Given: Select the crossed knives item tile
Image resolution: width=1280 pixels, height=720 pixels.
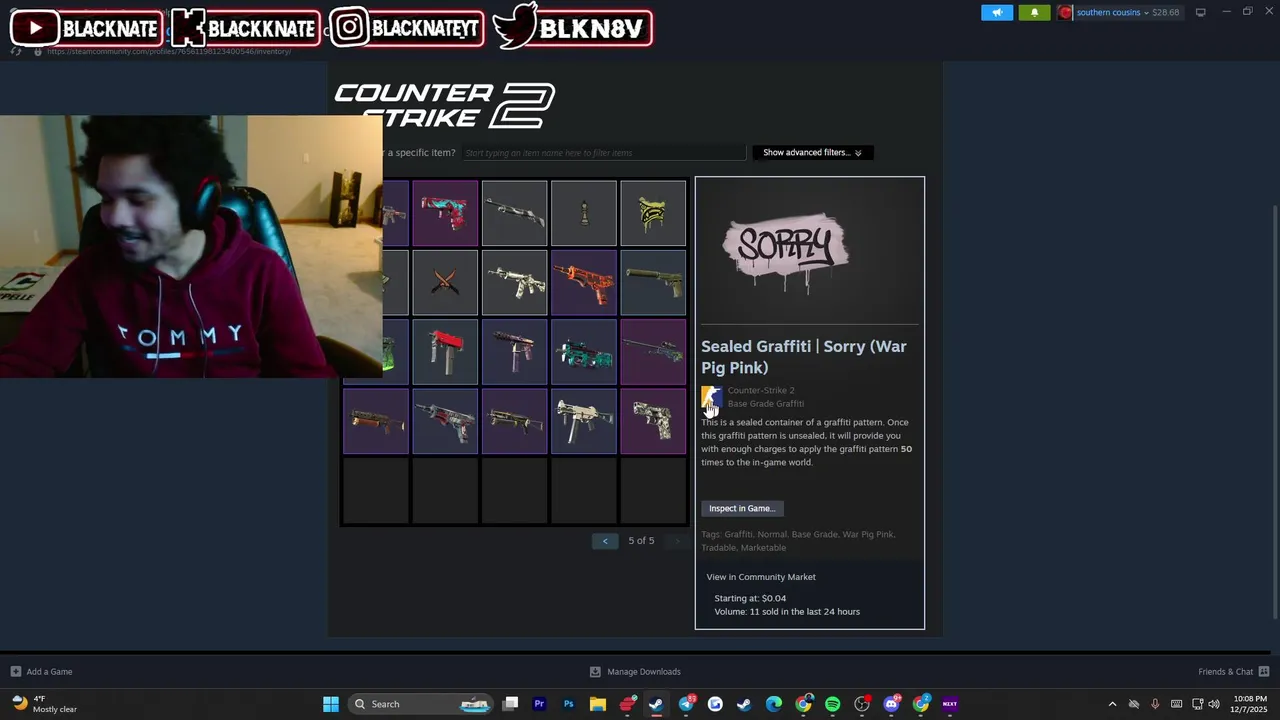Looking at the screenshot, I should click(445, 282).
